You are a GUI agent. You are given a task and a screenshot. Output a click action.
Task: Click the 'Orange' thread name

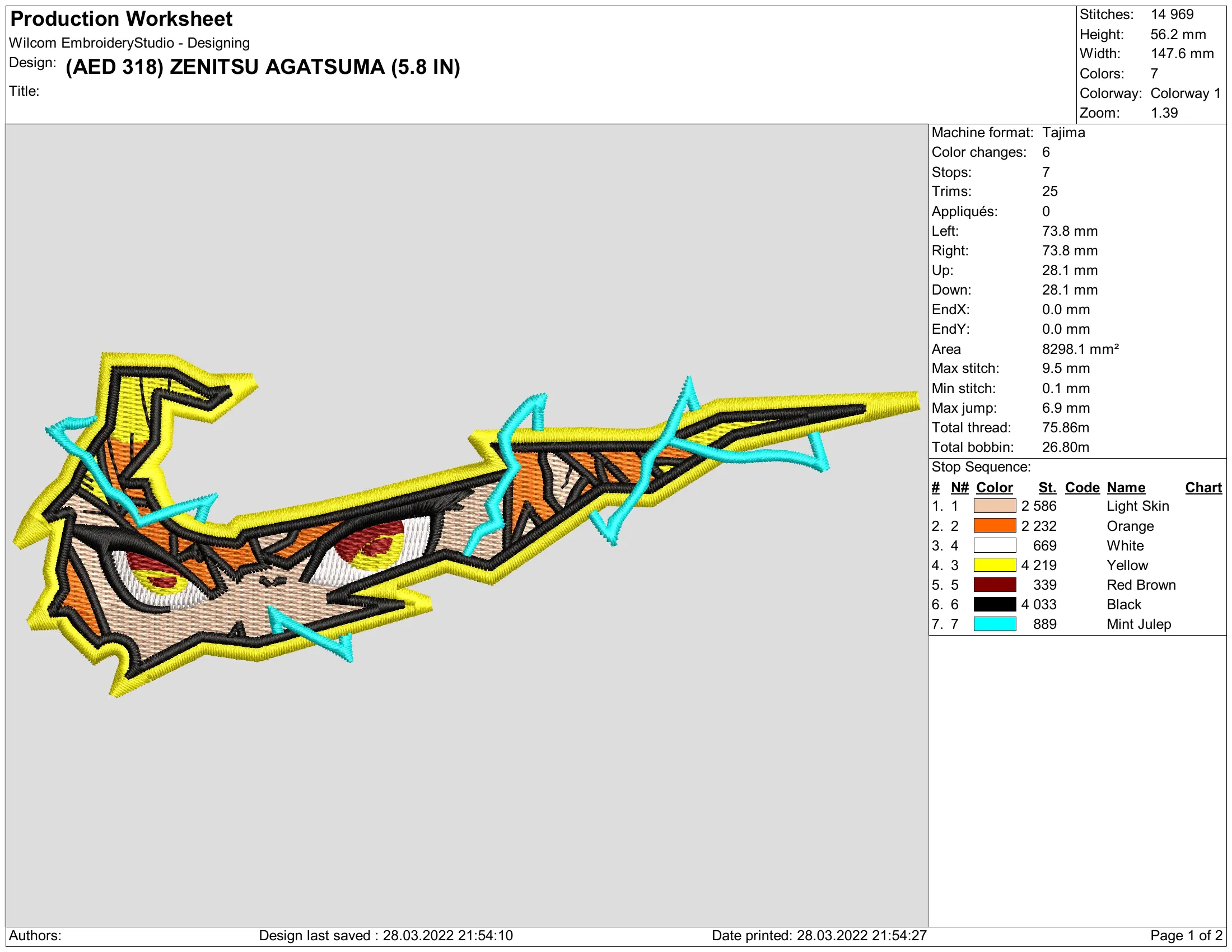(1130, 526)
